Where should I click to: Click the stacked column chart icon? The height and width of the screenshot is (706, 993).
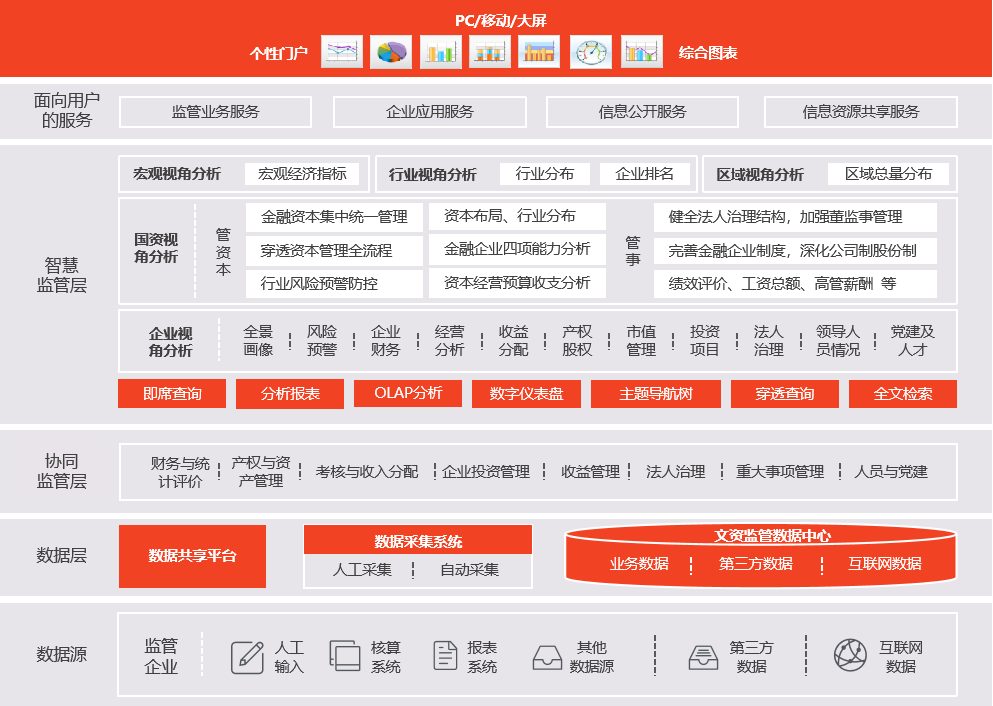click(490, 52)
